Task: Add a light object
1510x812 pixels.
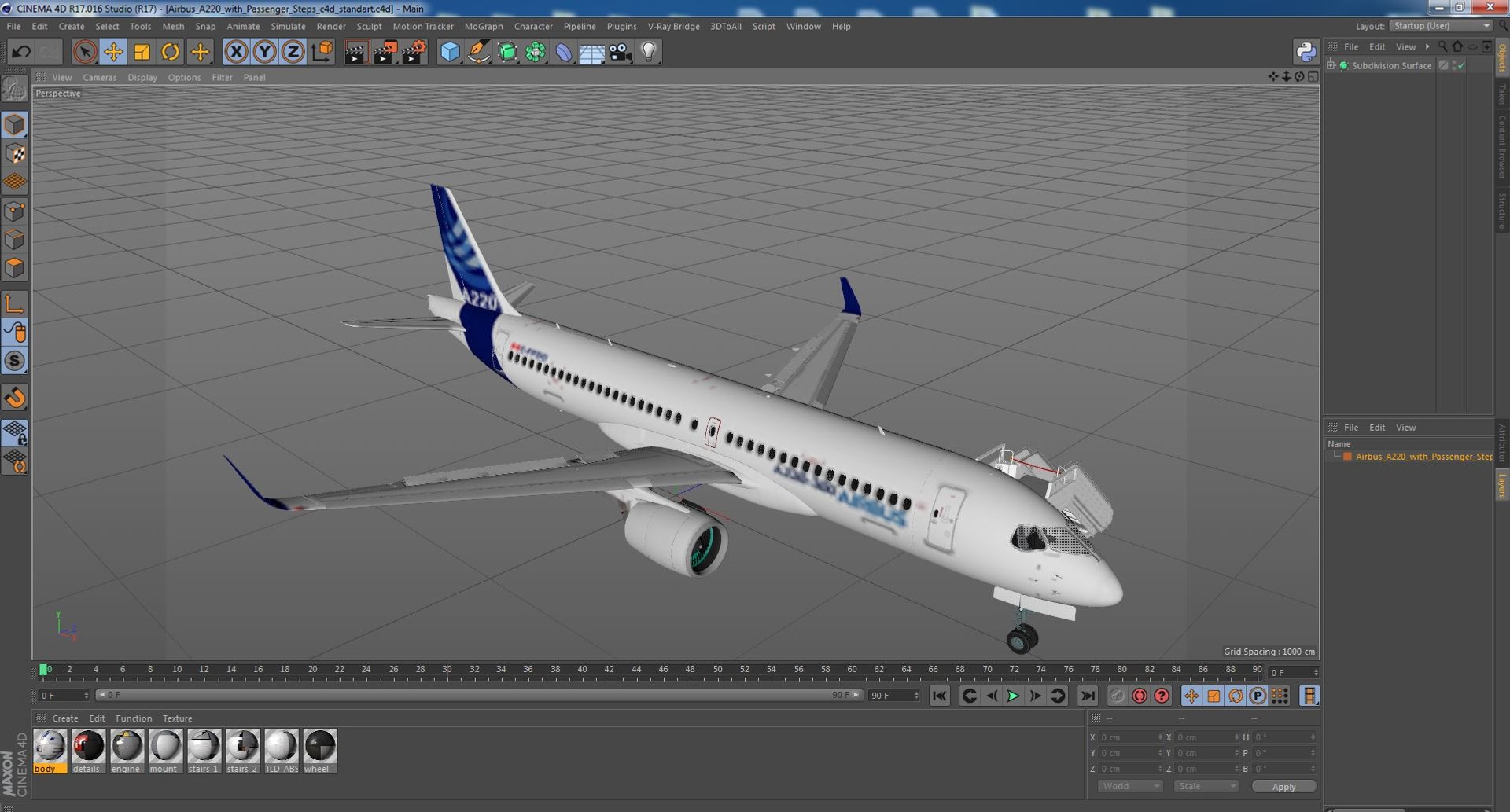Action: 649,53
